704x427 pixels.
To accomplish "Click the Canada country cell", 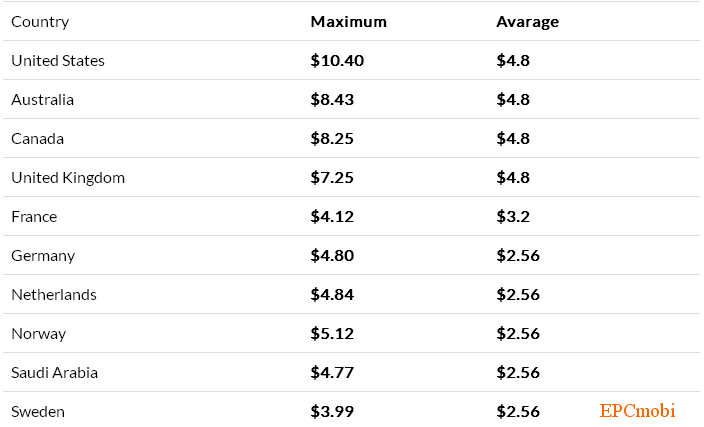I will [37, 139].
